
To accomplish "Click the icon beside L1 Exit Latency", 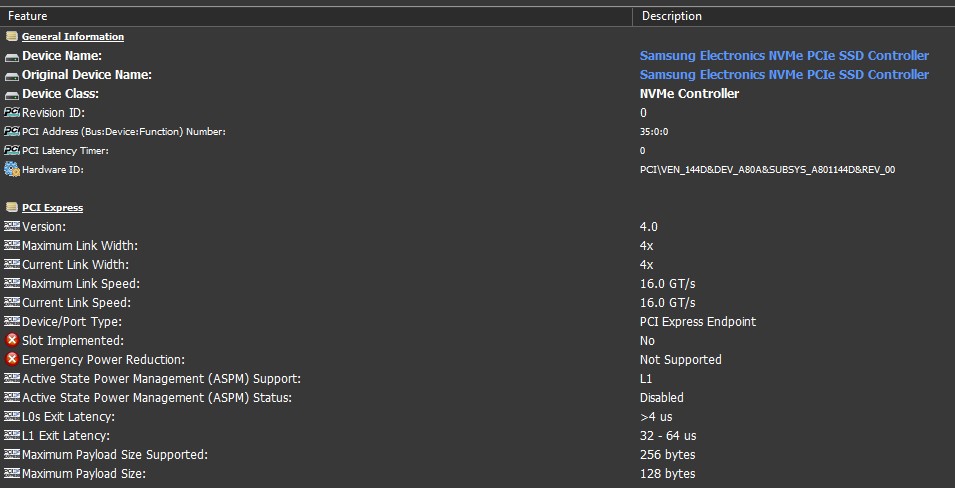I will pyautogui.click(x=12, y=435).
